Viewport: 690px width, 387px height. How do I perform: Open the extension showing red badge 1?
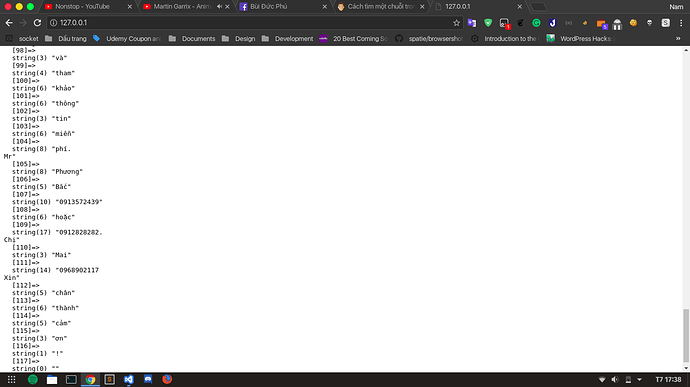[x=504, y=23]
